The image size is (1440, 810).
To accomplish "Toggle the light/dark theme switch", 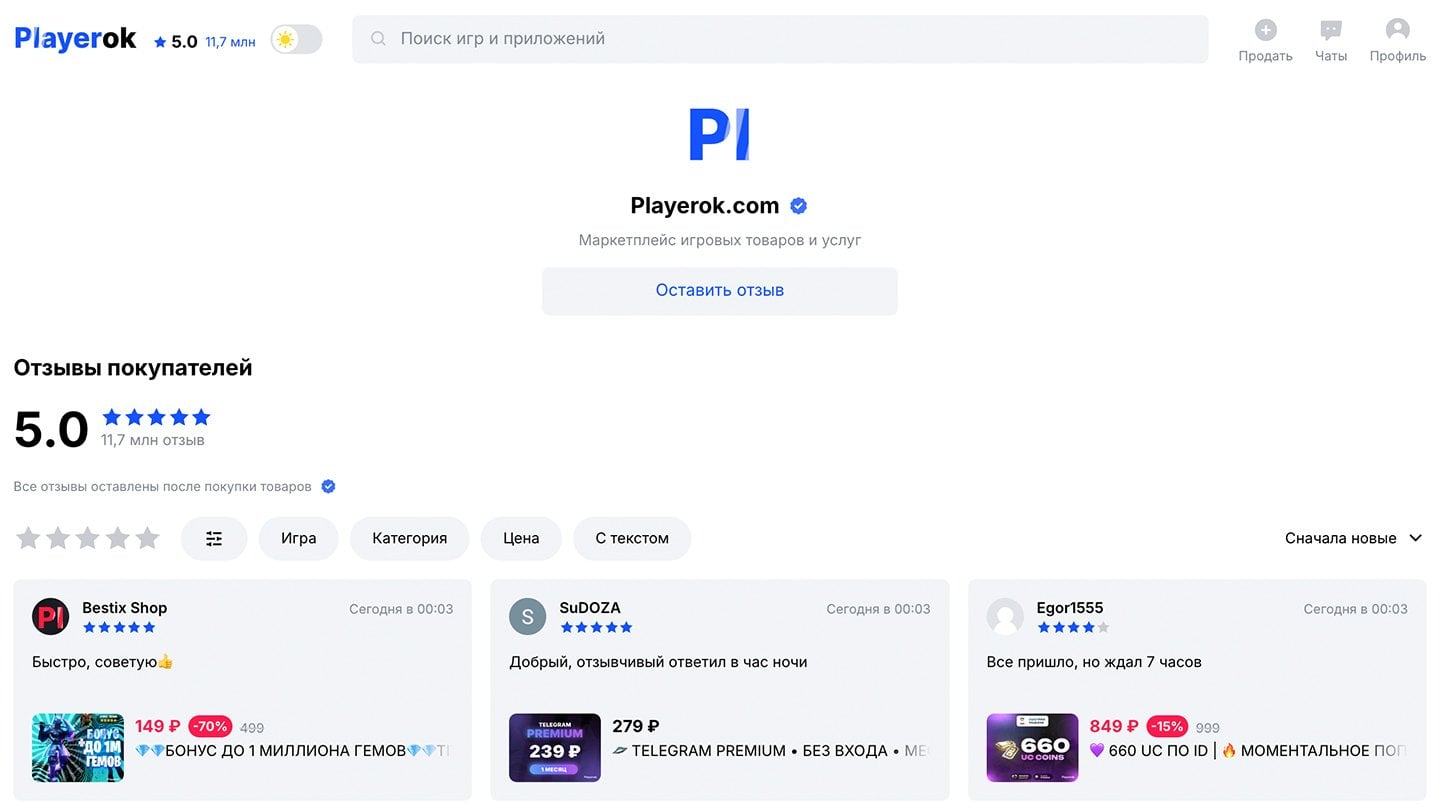I will pos(297,40).
